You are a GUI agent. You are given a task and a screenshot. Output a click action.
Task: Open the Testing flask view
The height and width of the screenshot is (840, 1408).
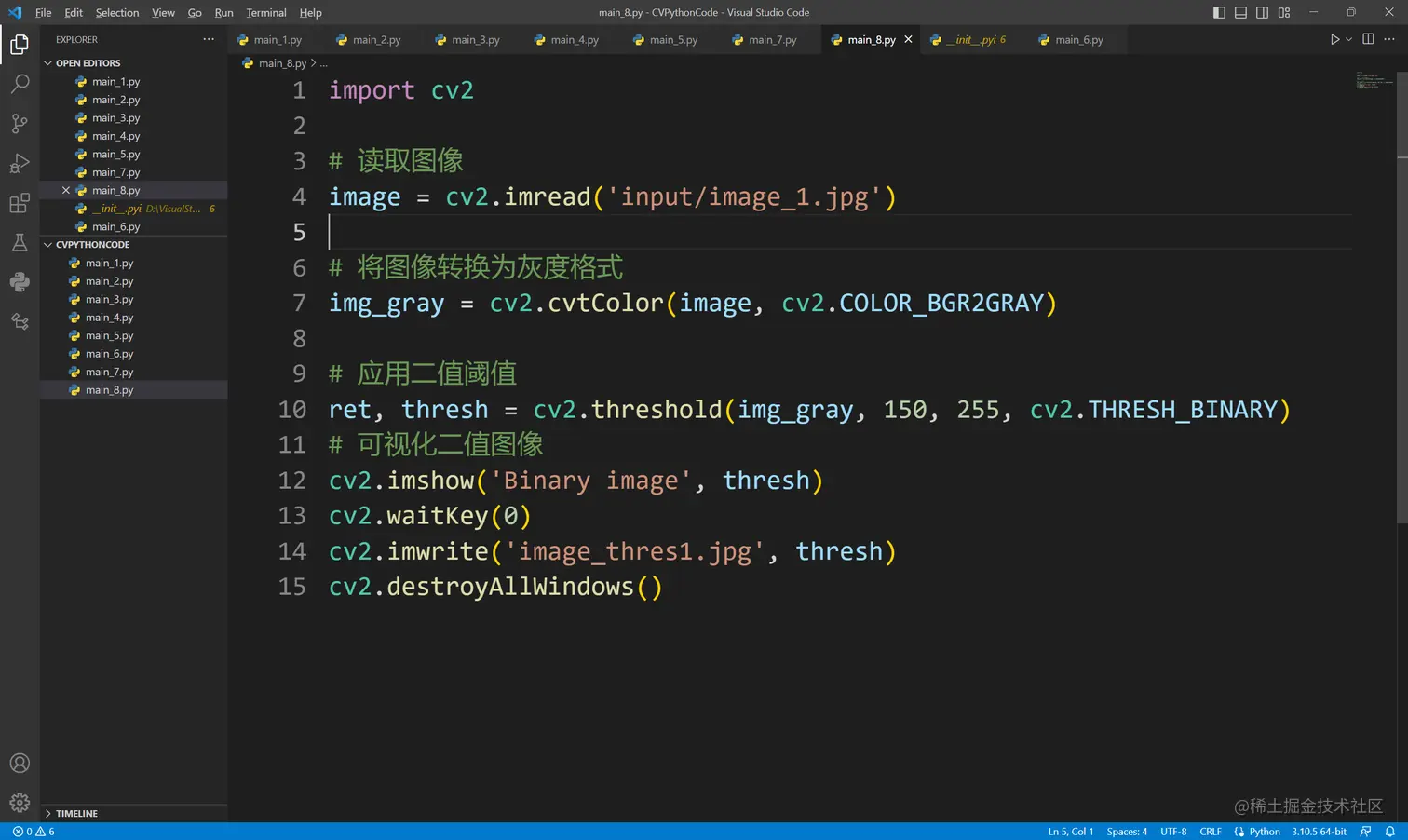(x=20, y=243)
